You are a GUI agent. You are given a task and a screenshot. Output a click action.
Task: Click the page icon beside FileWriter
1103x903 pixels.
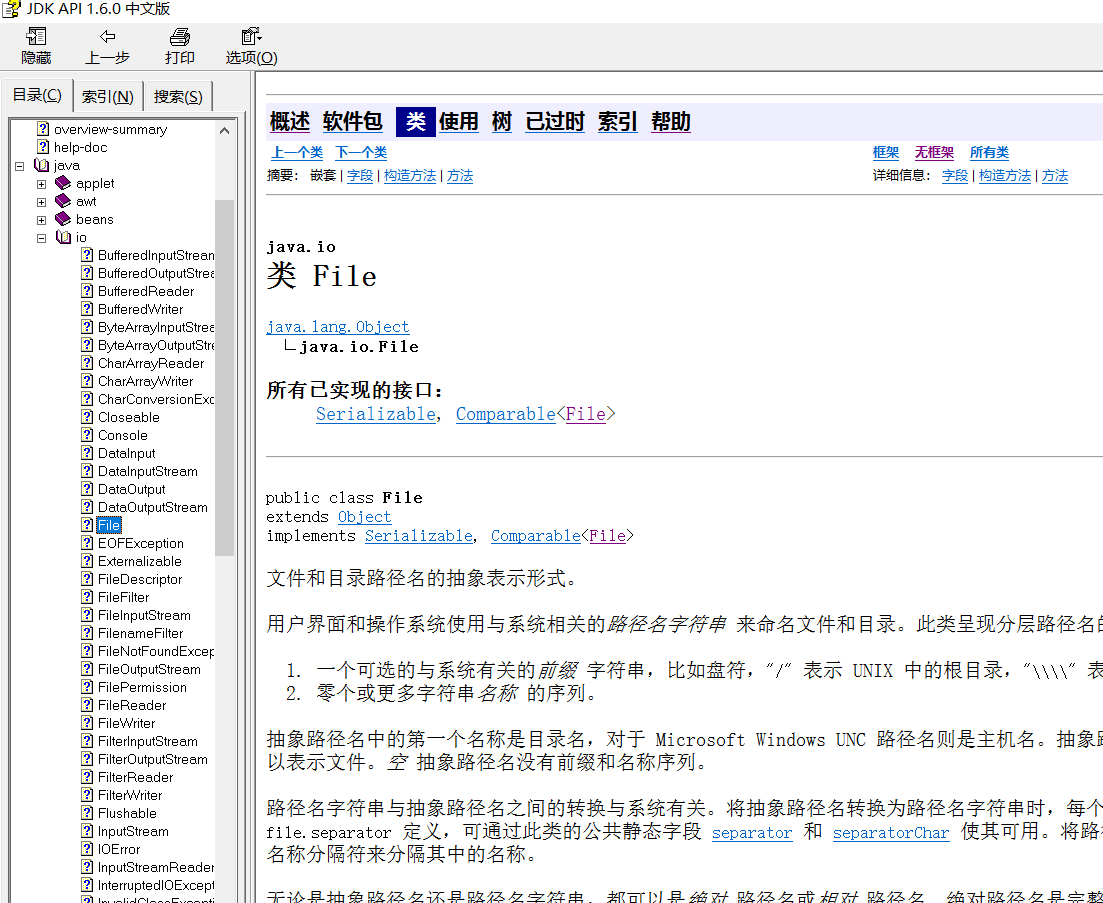(x=87, y=722)
